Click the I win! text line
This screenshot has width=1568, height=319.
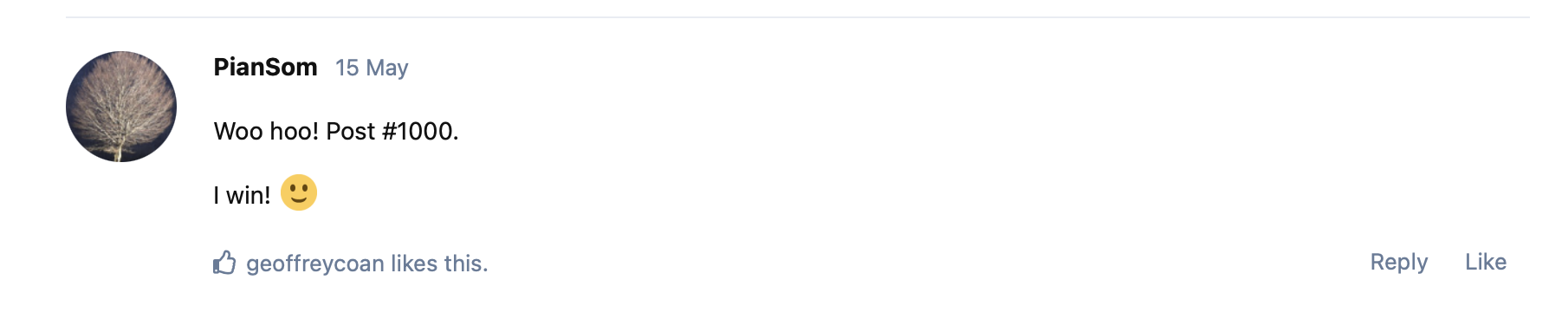click(242, 196)
